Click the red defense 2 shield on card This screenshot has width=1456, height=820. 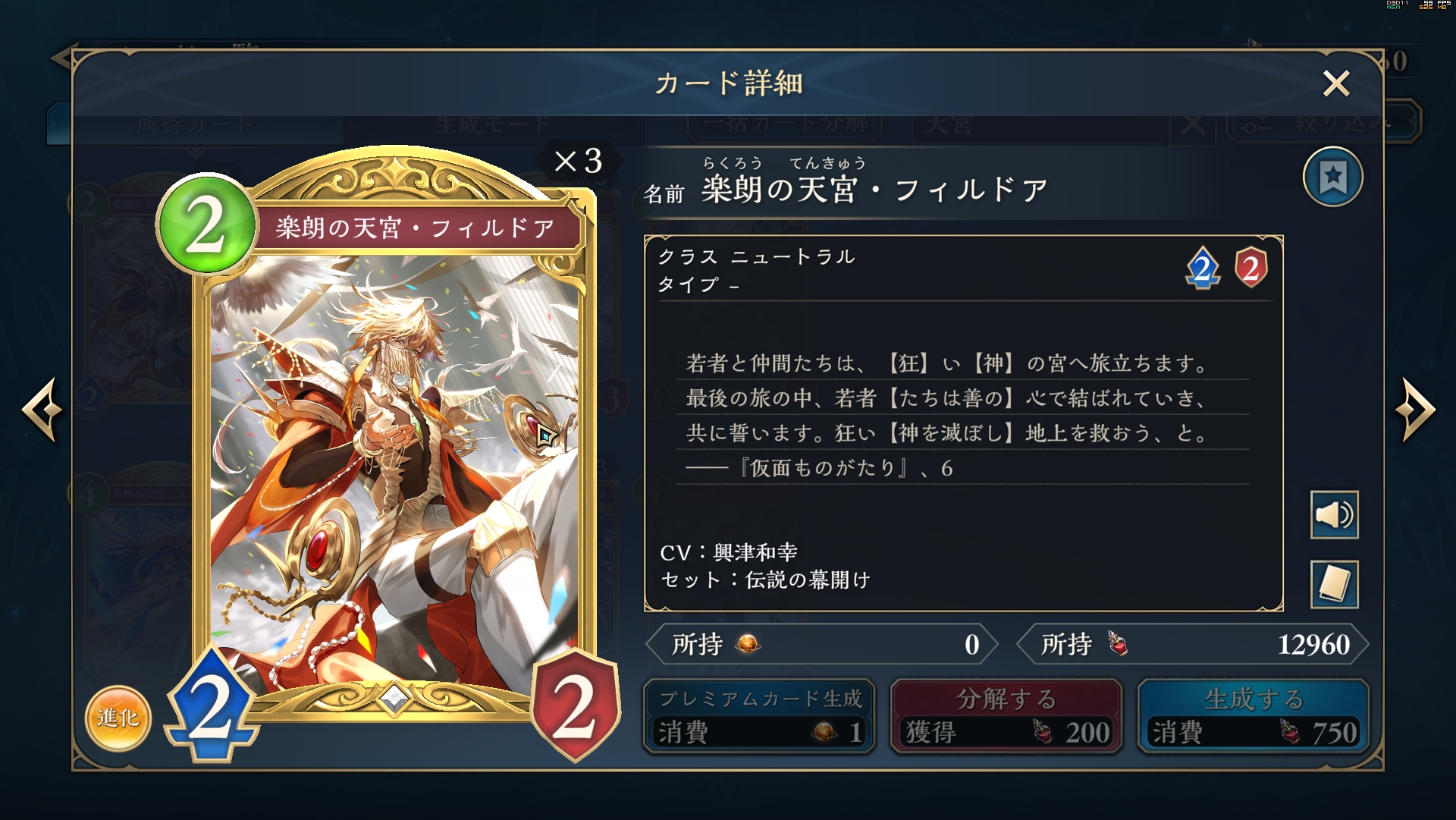pyautogui.click(x=576, y=705)
